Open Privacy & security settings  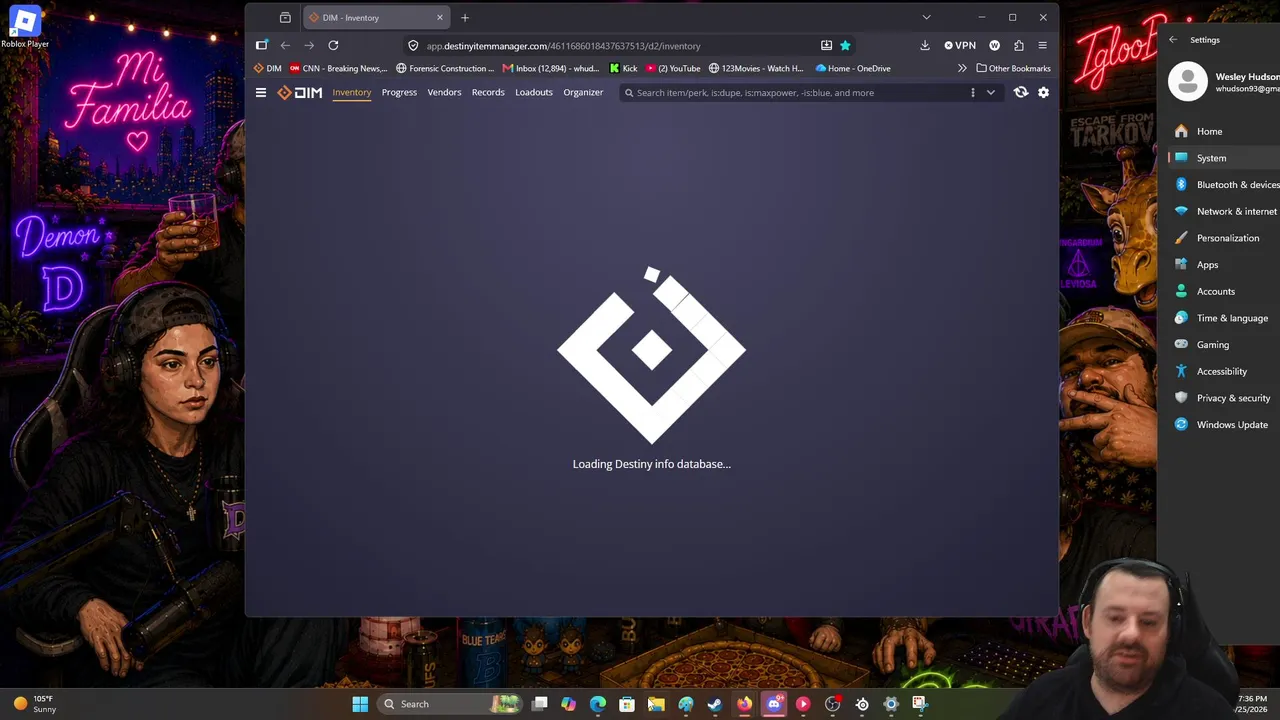pyautogui.click(x=1224, y=398)
